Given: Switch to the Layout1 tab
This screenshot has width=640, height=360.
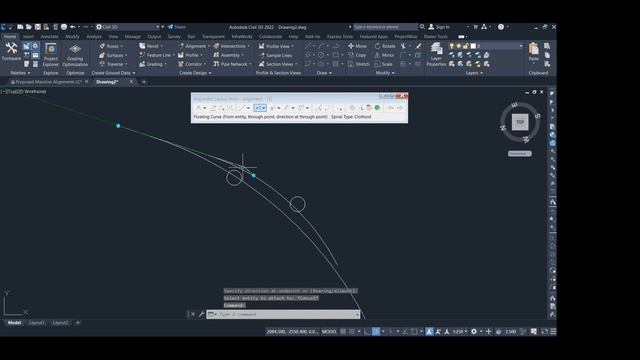Looking at the screenshot, I should point(37,323).
